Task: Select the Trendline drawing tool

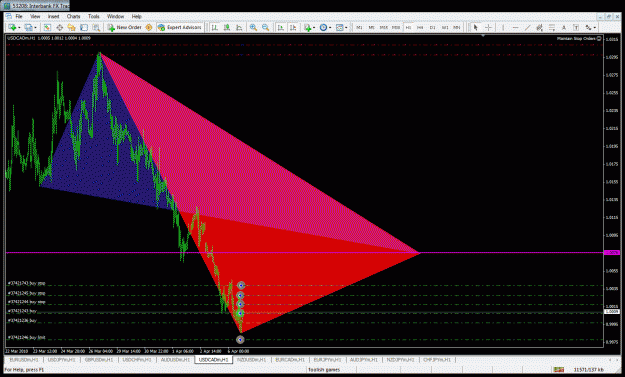Action: pyautogui.click(x=527, y=27)
